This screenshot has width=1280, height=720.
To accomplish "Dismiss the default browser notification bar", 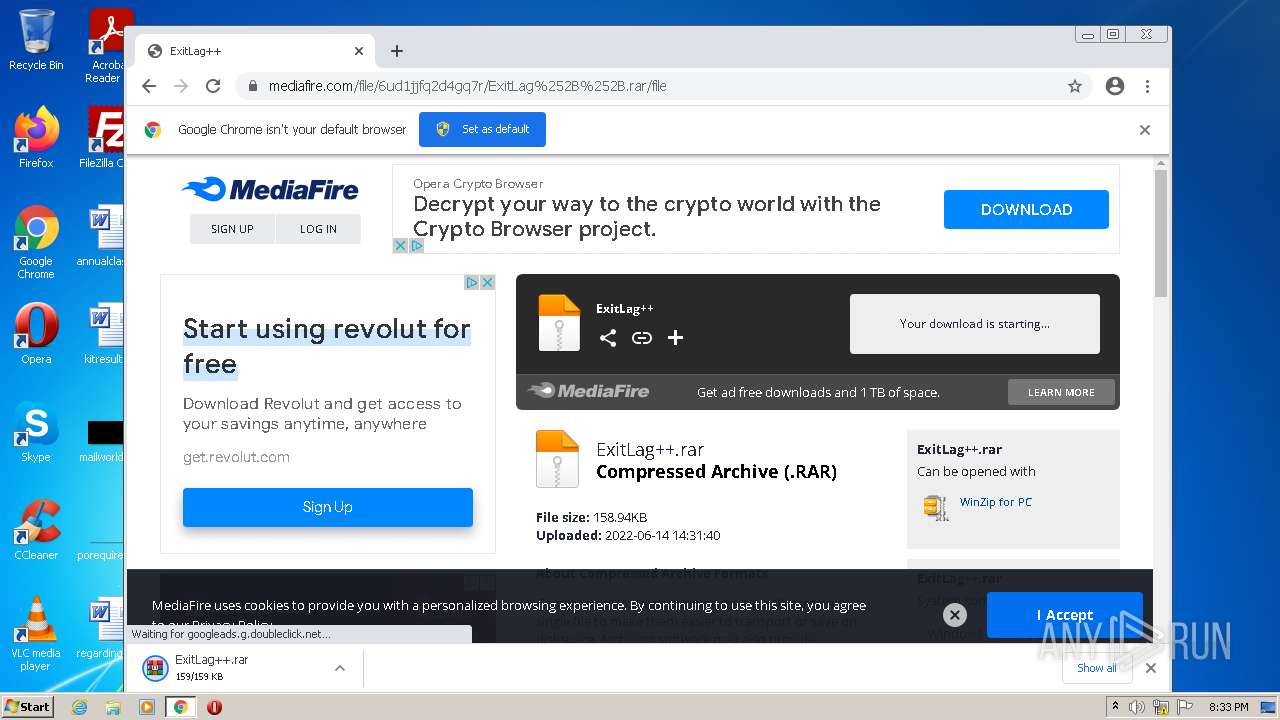I will click(1145, 130).
